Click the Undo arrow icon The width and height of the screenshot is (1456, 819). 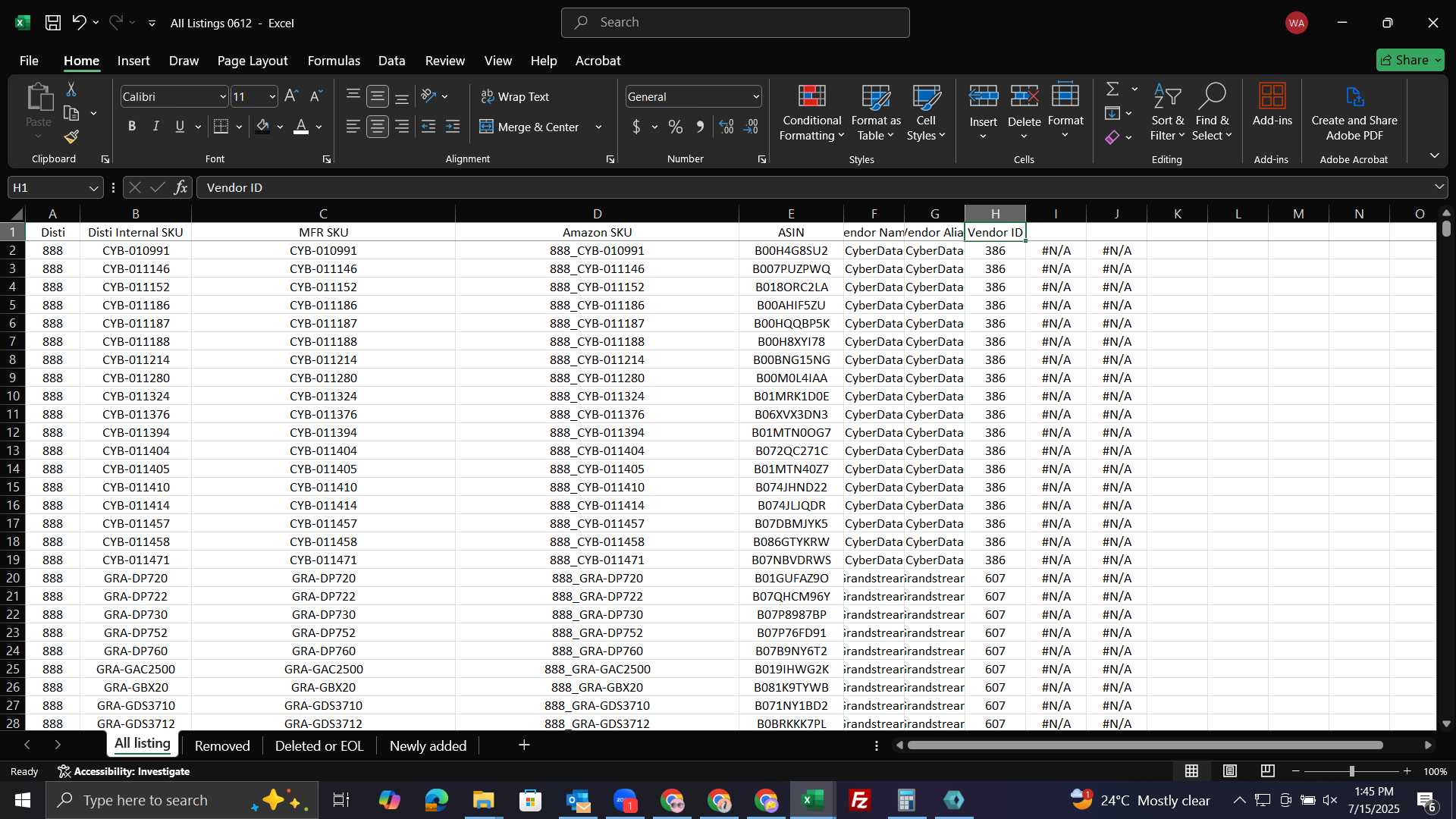click(79, 23)
